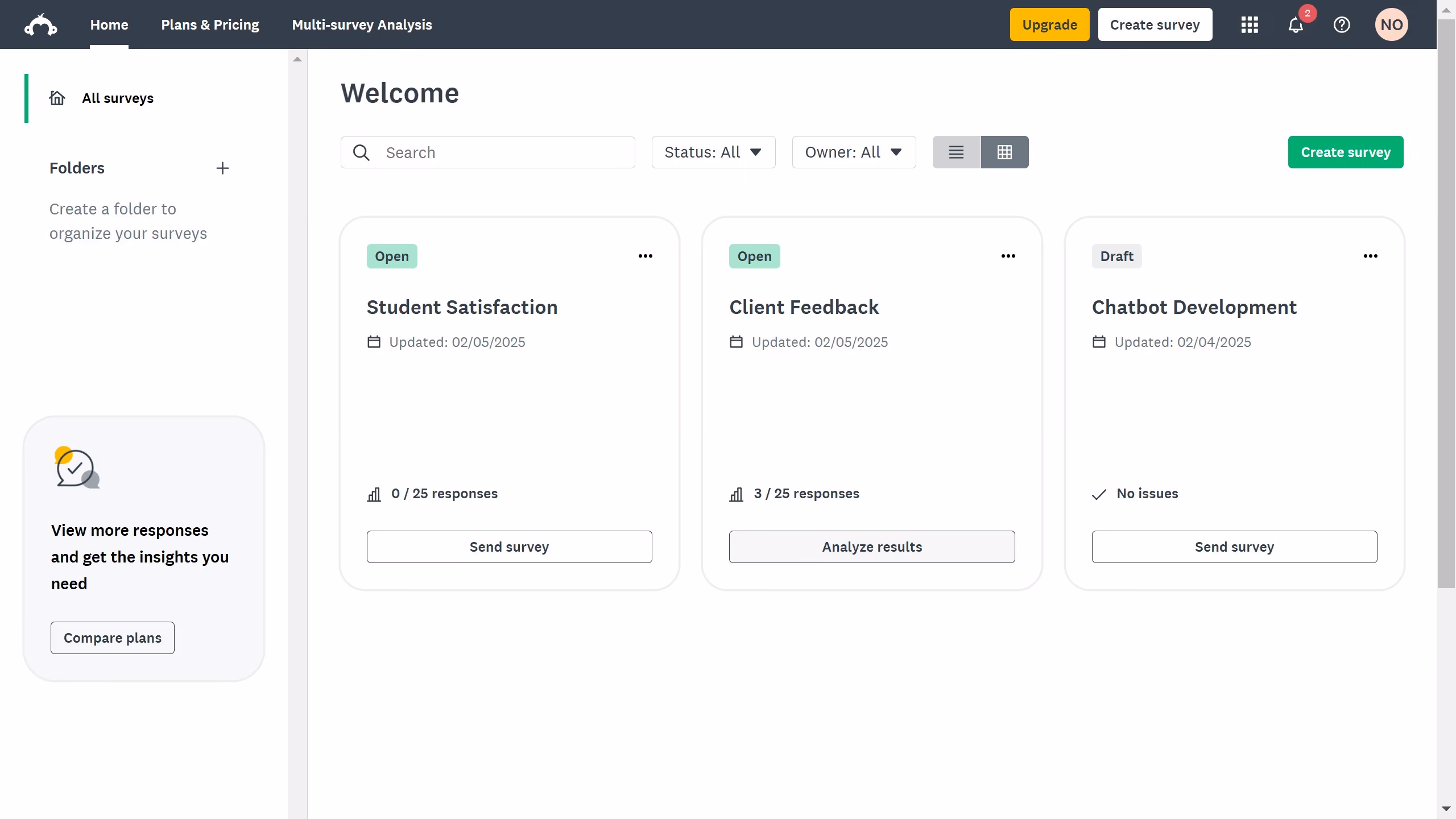This screenshot has width=1456, height=819.
Task: Expand the Owner: All dropdown
Action: [x=854, y=152]
